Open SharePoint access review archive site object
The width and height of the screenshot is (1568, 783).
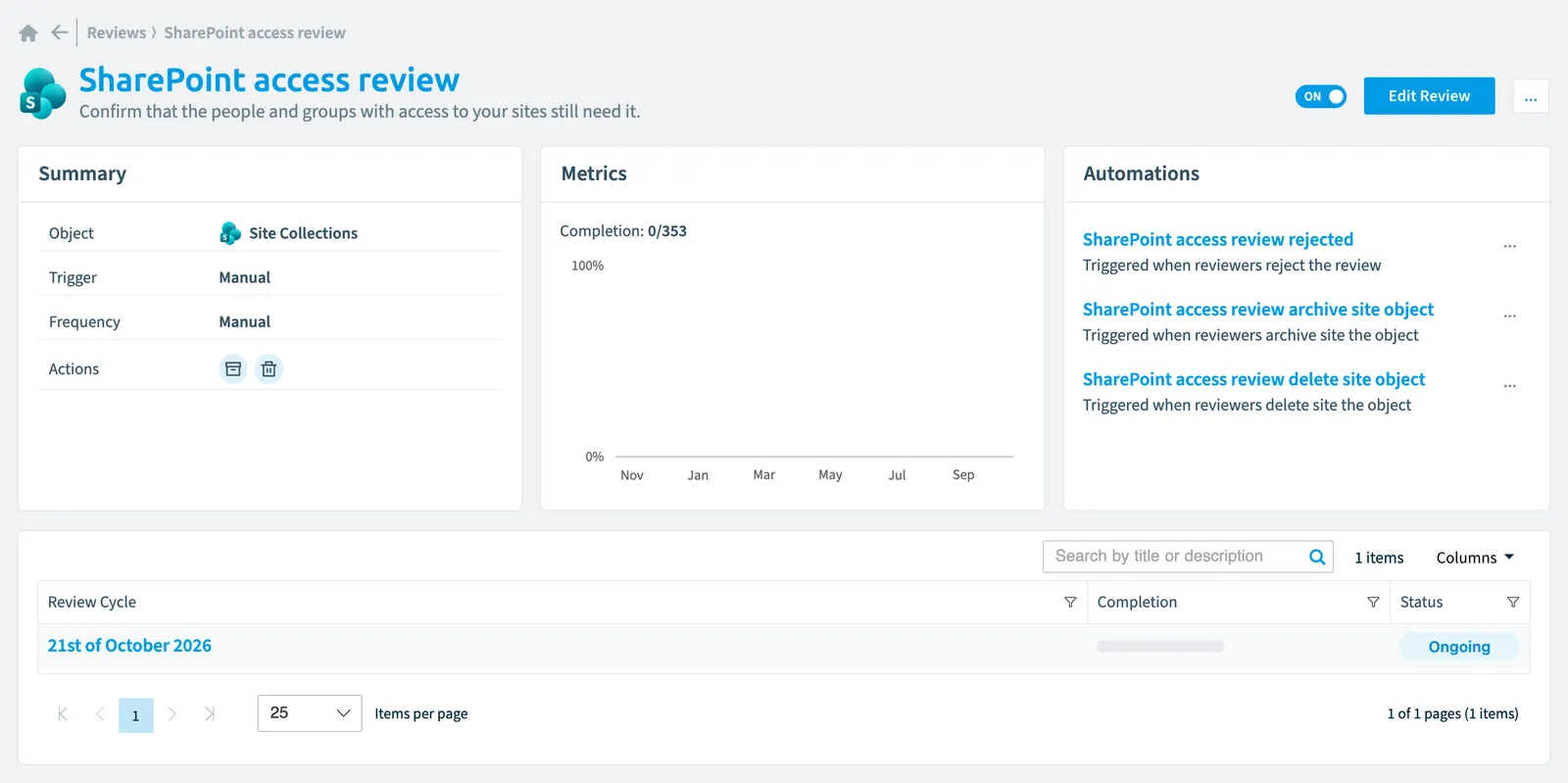point(1257,310)
